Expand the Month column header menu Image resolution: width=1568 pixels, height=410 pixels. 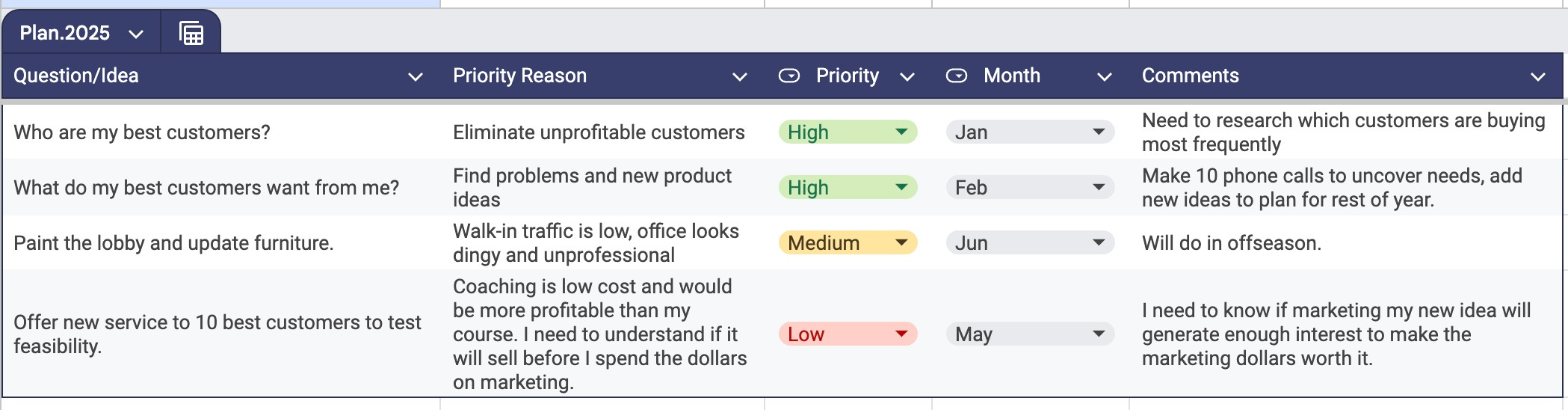point(1105,76)
